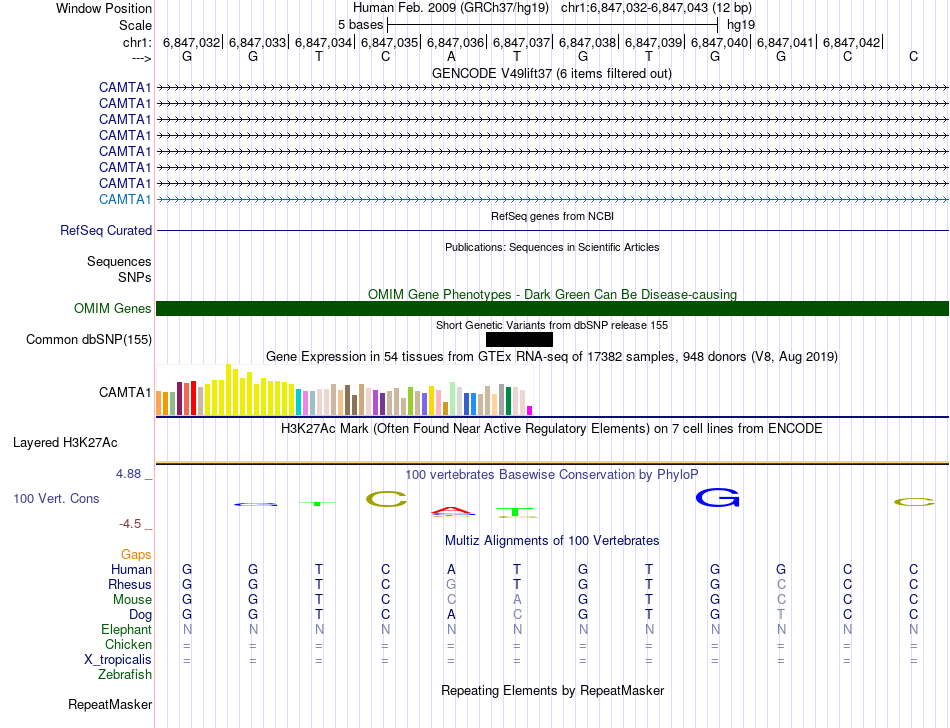This screenshot has width=950, height=728.
Task: Open the GTEx Gene Expression in 54 tissues title
Action: point(552,356)
